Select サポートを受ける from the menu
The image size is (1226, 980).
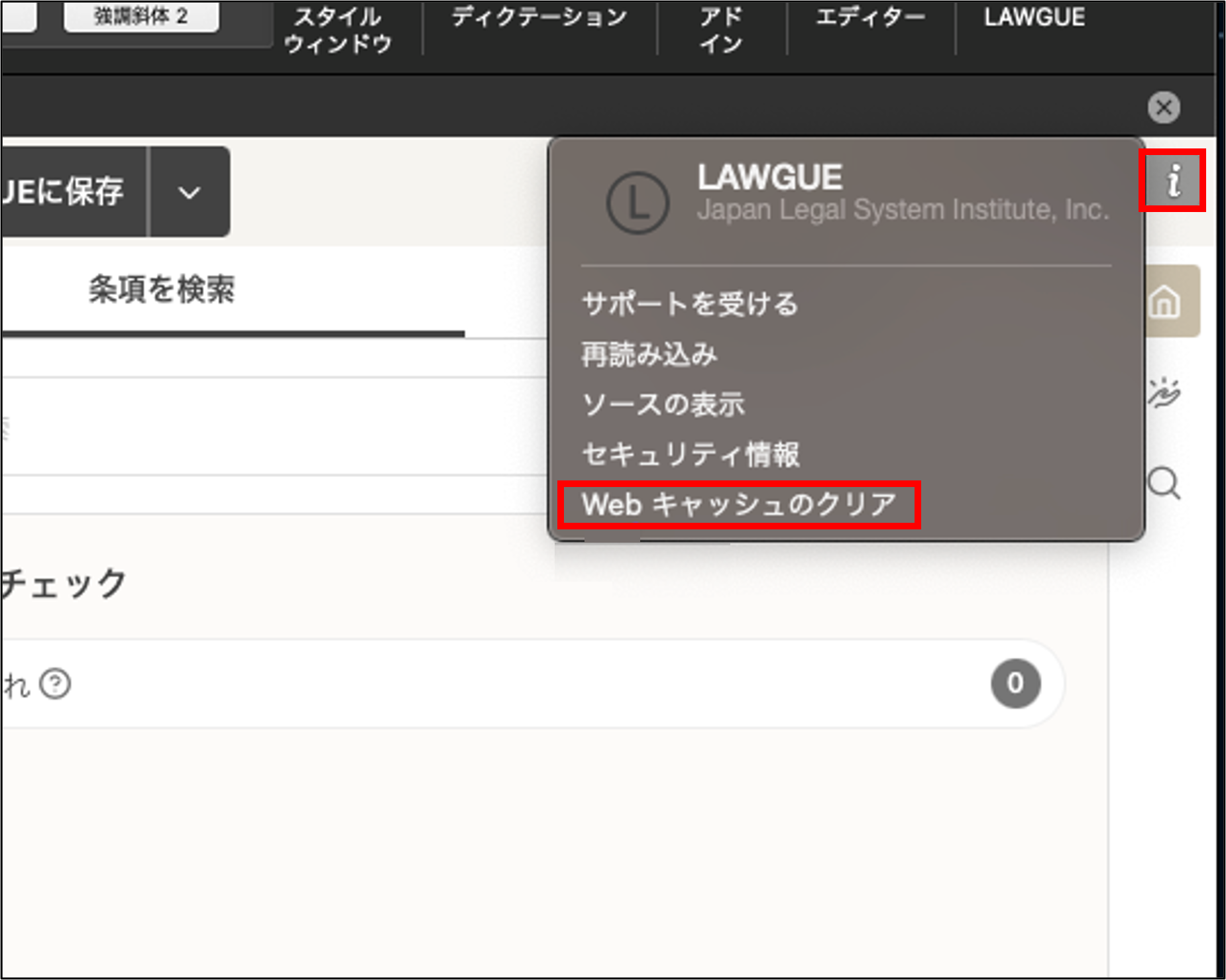point(690,304)
